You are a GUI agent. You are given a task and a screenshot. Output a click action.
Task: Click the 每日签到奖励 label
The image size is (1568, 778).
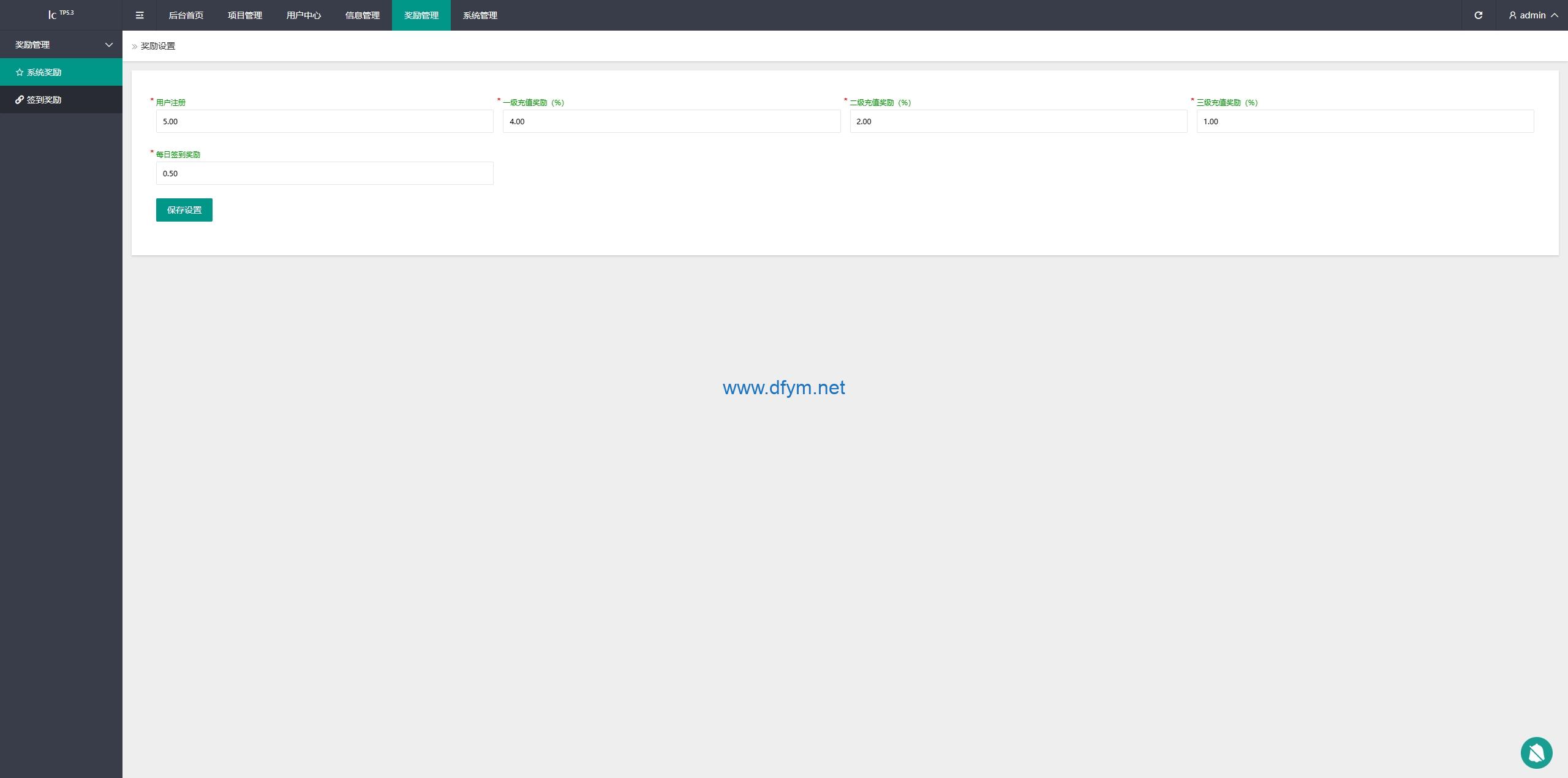178,155
